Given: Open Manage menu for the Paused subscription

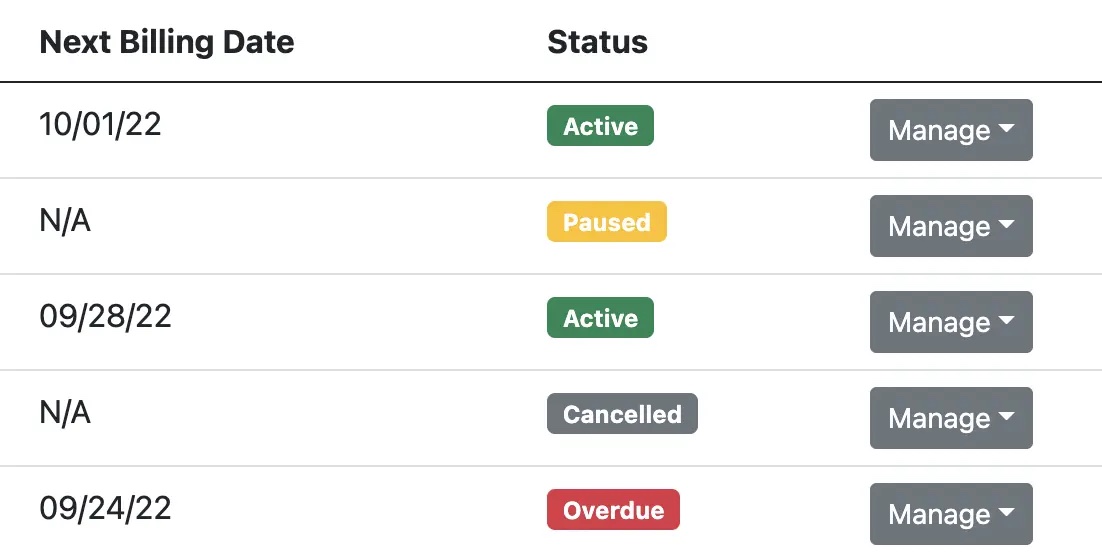Looking at the screenshot, I should click(950, 226).
